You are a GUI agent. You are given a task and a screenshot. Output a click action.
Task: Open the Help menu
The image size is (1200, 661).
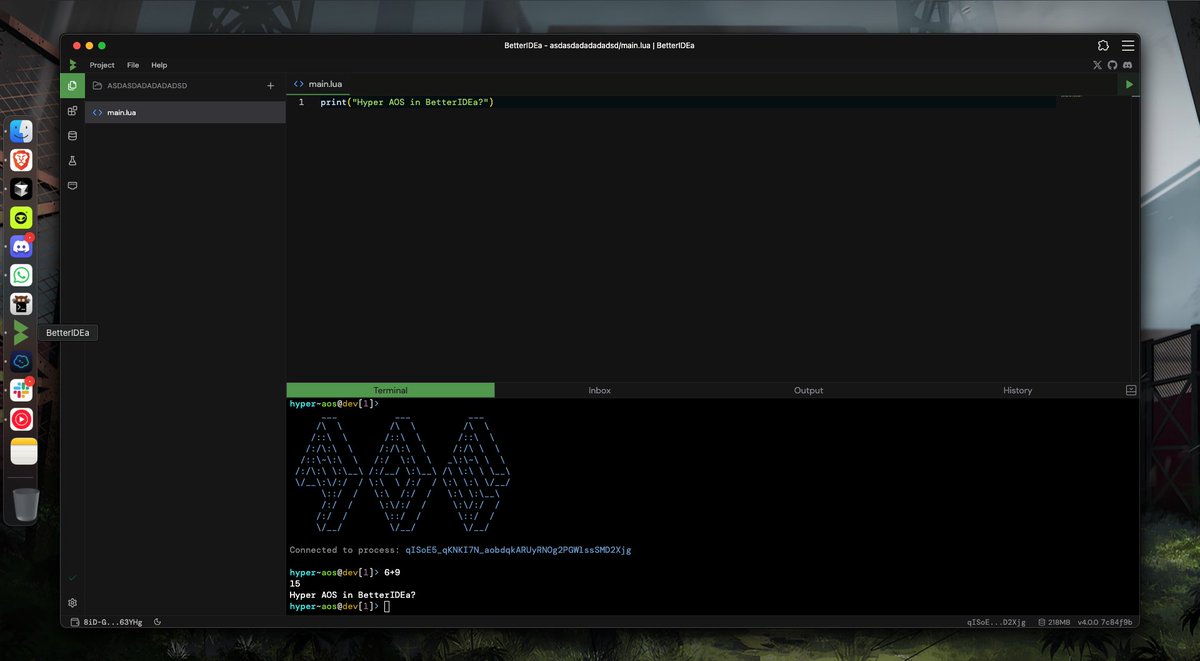pos(159,65)
